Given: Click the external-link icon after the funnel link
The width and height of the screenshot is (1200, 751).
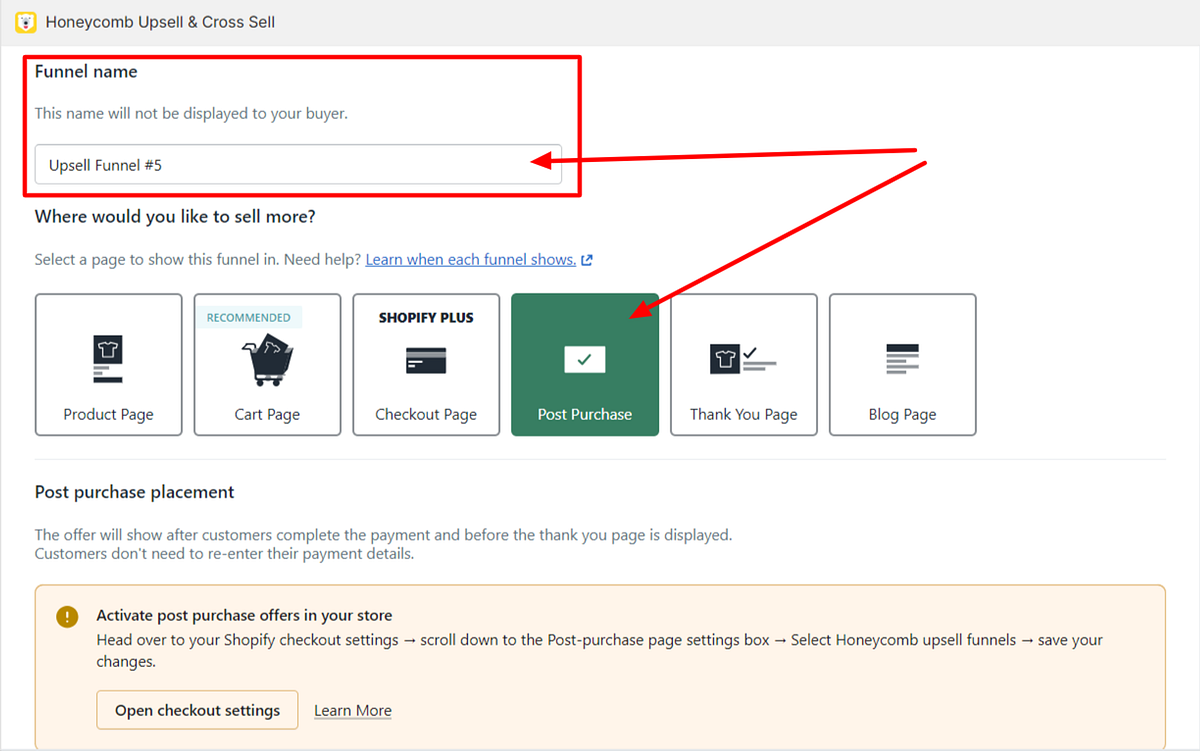Looking at the screenshot, I should tap(589, 259).
